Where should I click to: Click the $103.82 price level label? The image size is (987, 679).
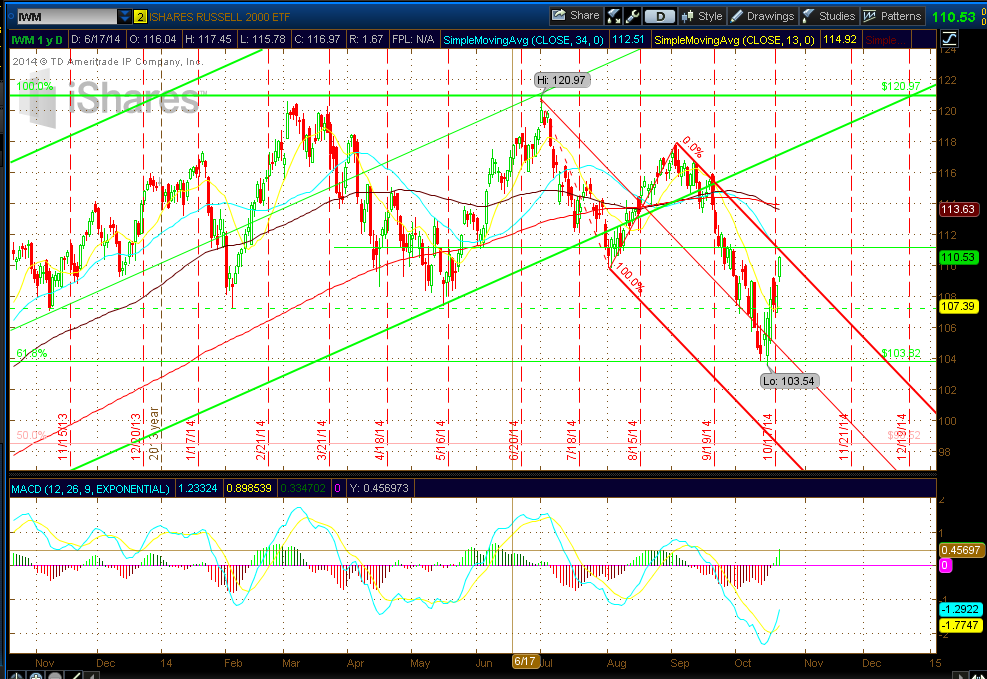click(x=901, y=353)
